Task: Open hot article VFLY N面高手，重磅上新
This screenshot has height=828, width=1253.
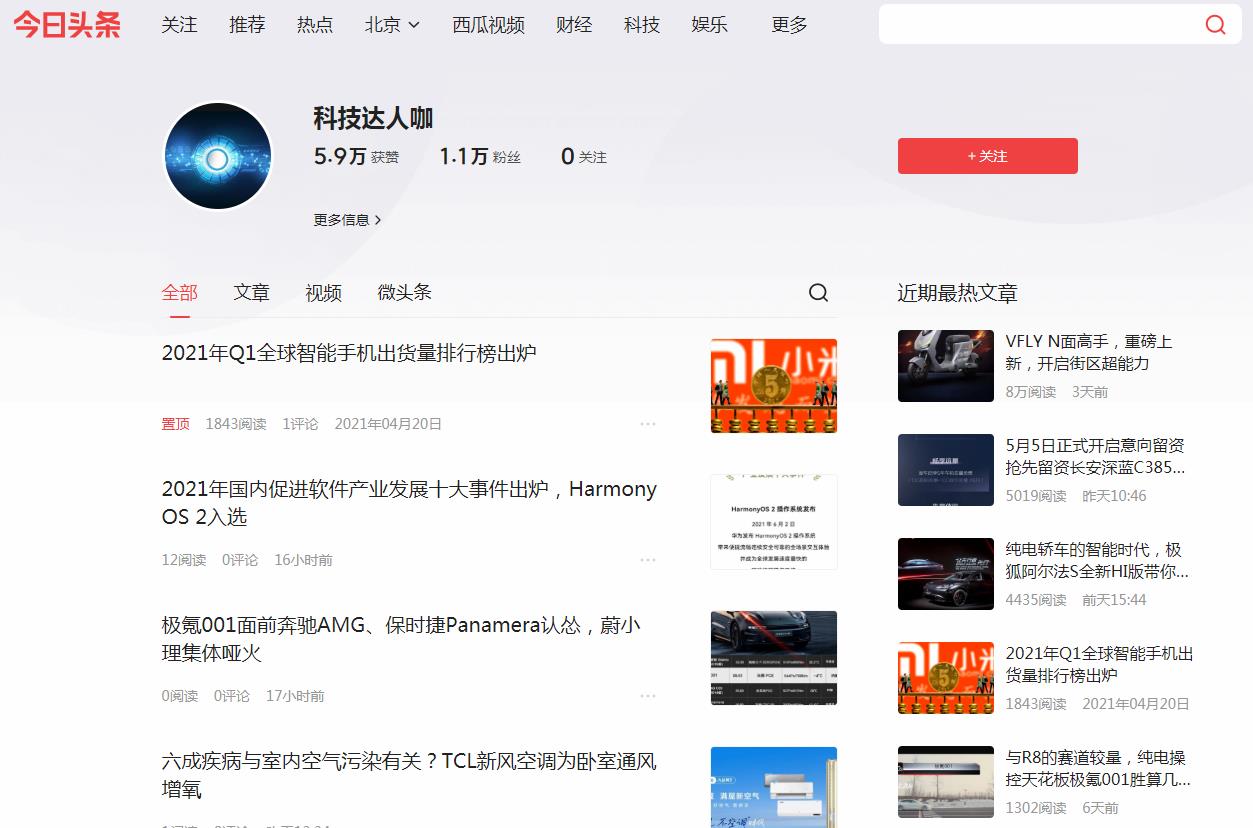Action: coord(1089,352)
